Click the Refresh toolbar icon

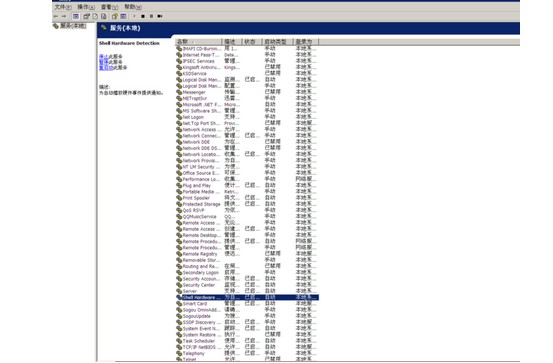95,16
